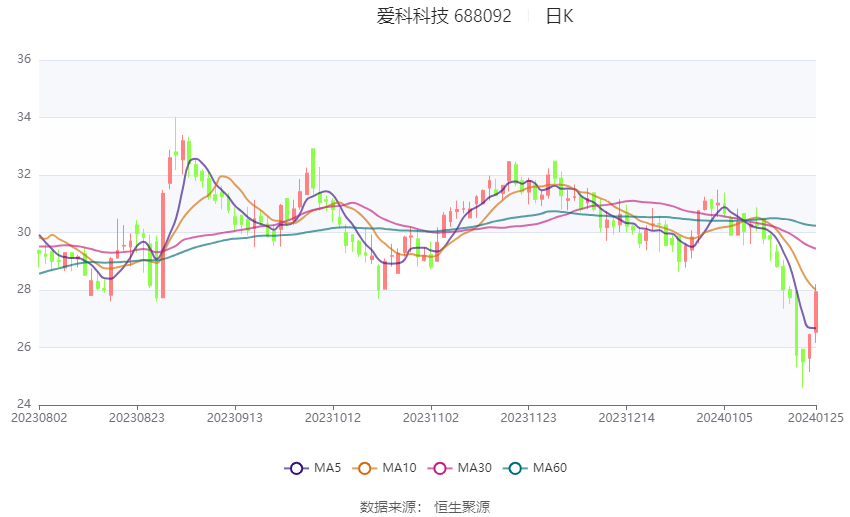The height and width of the screenshot is (517, 850).
Task: Click the 28 price axis label
Action: tap(24, 289)
